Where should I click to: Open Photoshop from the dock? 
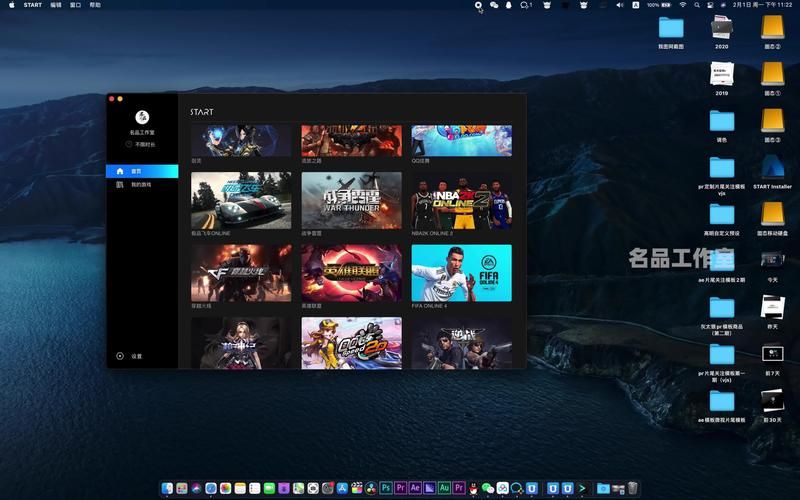pyautogui.click(x=385, y=488)
